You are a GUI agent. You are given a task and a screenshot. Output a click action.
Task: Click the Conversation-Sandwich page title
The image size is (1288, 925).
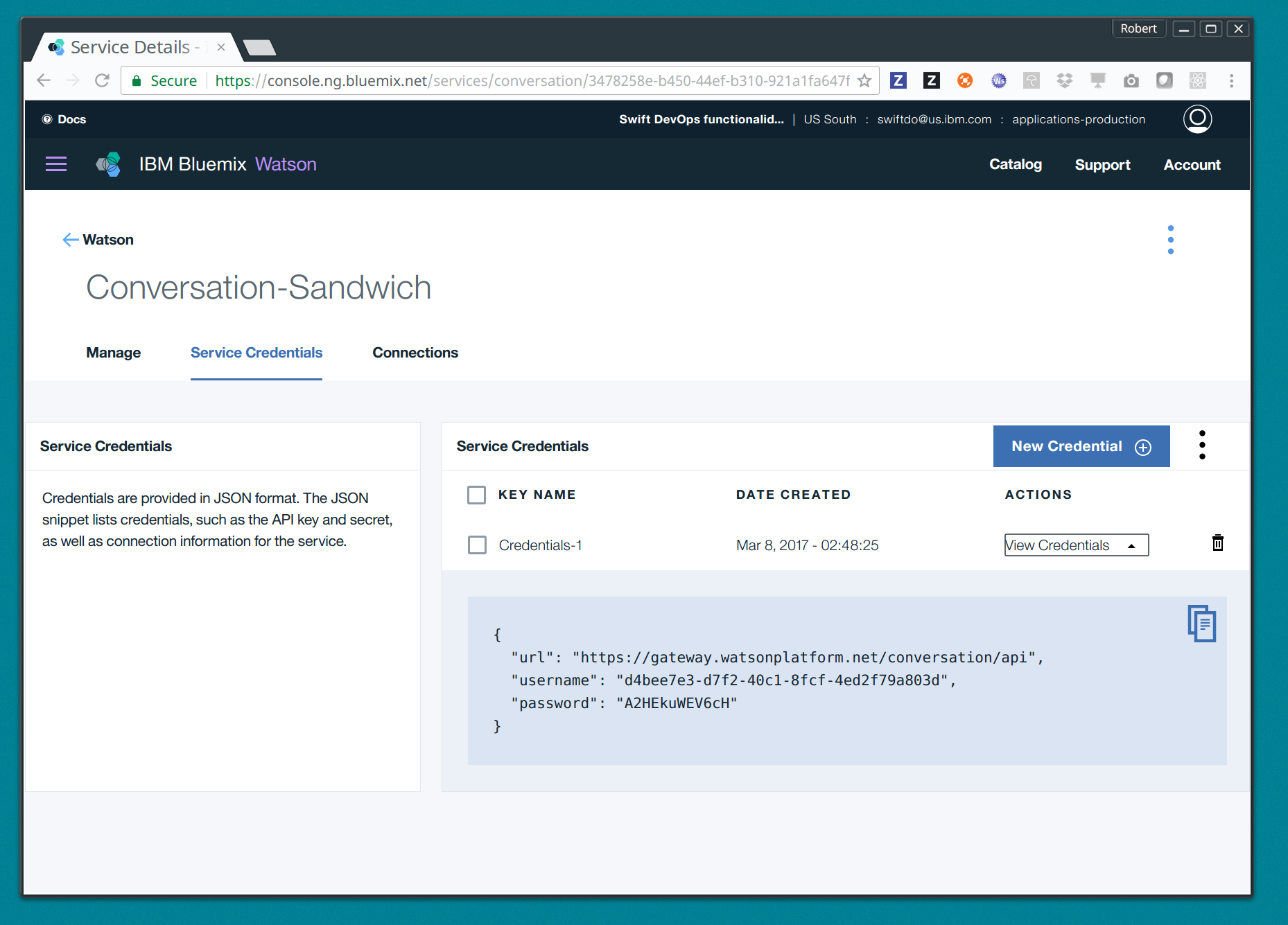[259, 288]
